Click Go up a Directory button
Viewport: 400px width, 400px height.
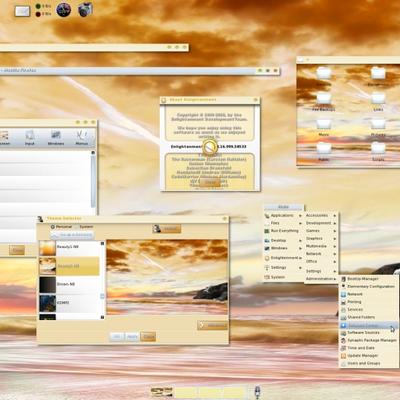pyautogui.click(x=72, y=235)
